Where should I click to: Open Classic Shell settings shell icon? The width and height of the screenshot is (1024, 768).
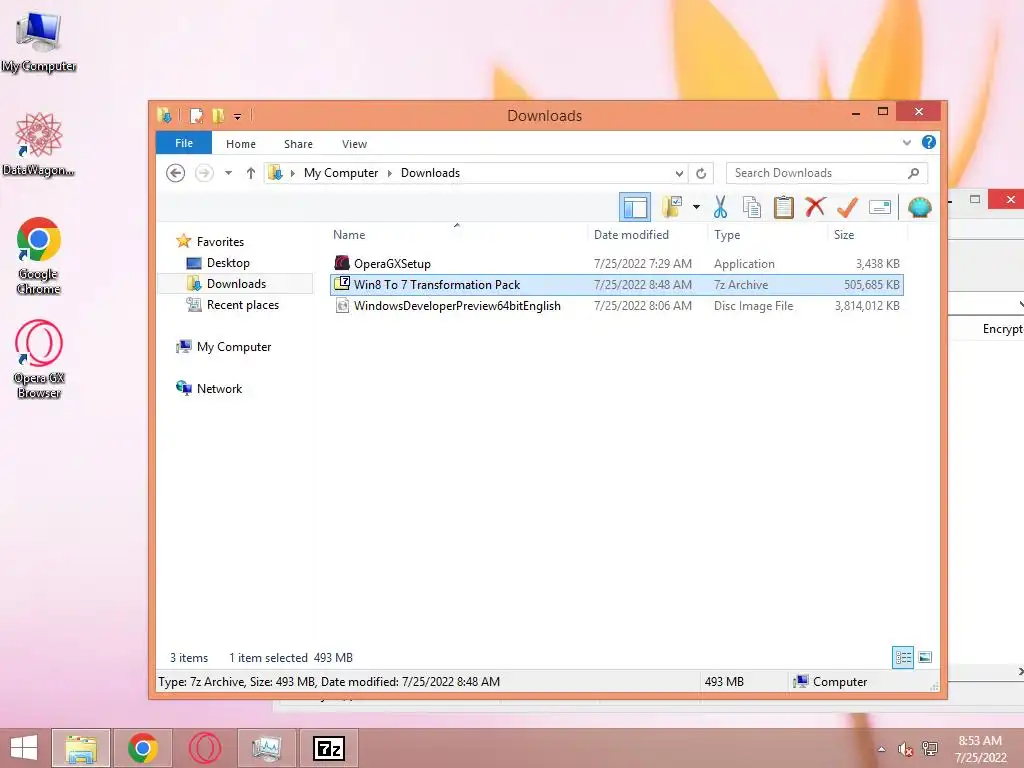click(x=920, y=208)
